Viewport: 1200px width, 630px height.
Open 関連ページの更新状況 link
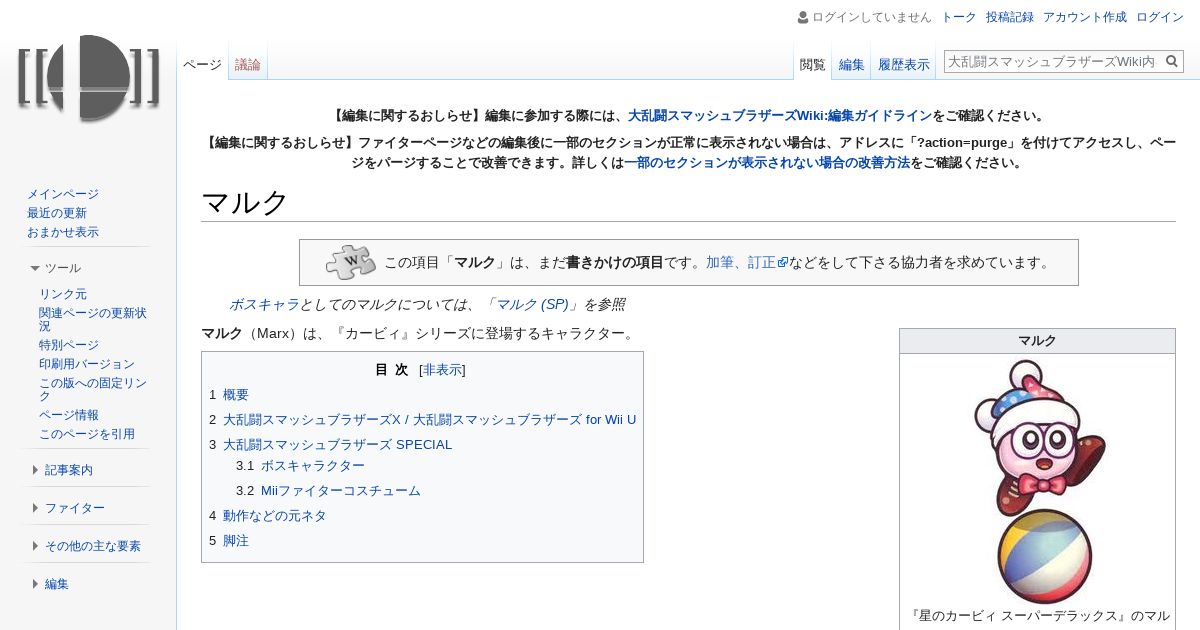(x=93, y=319)
